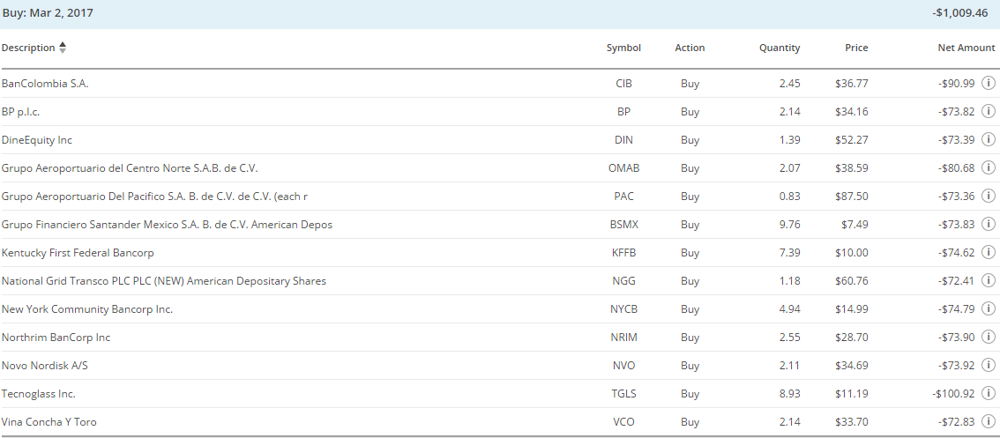Click the Net Amount column header
The height and width of the screenshot is (438, 1000).
[x=966, y=48]
